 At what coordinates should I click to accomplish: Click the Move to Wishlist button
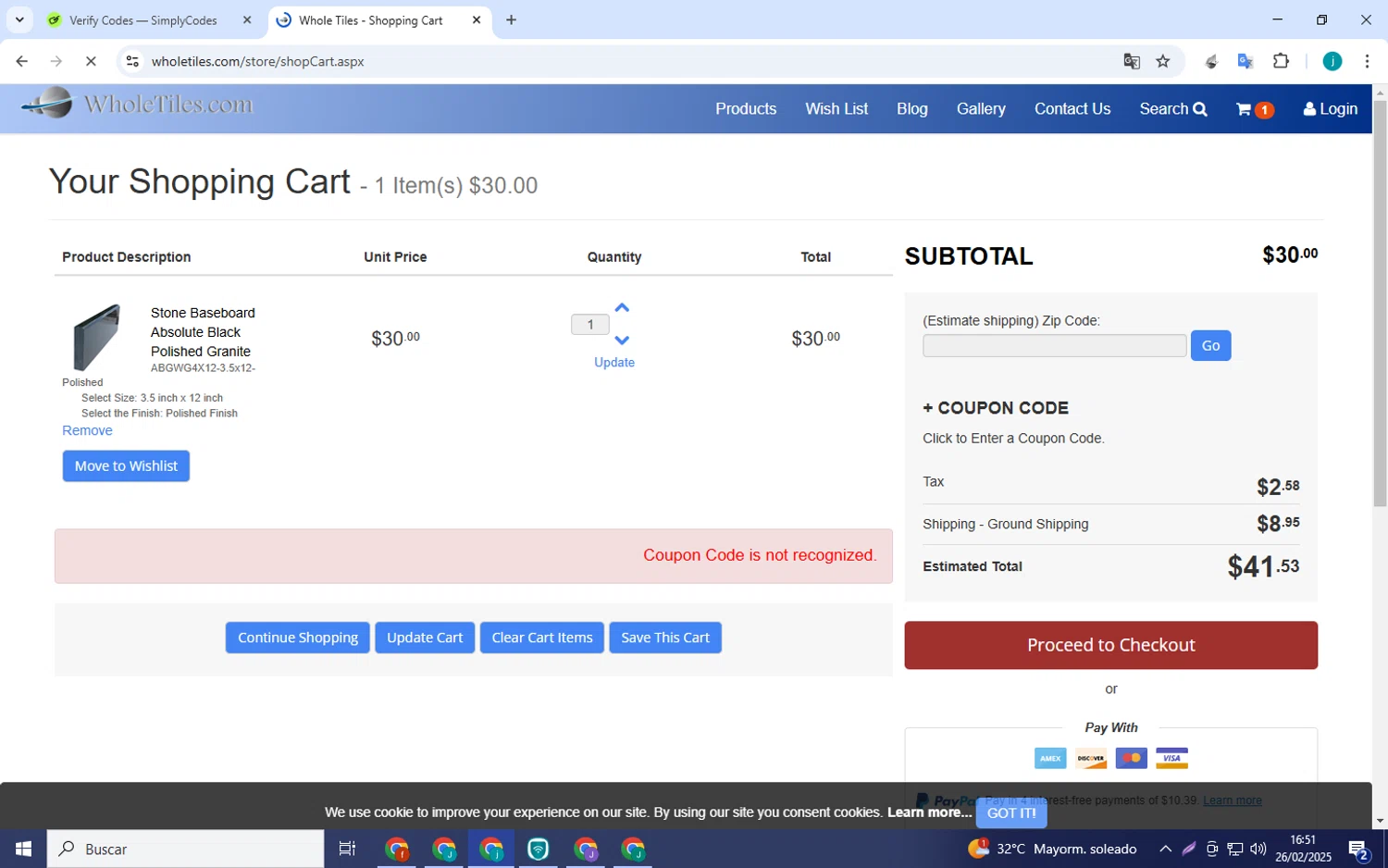click(126, 466)
